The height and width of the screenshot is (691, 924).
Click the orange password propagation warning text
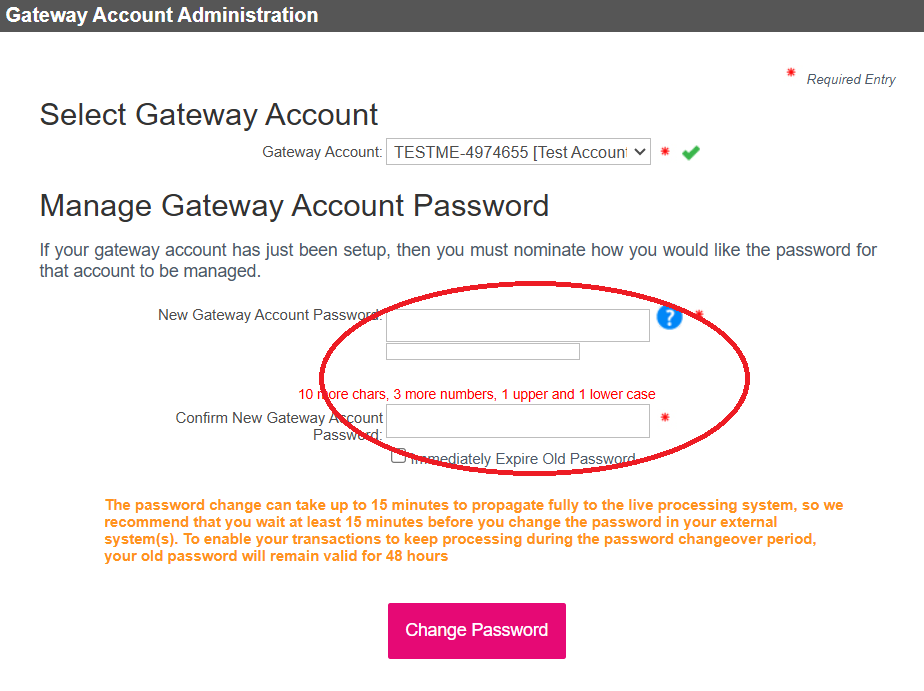474,531
